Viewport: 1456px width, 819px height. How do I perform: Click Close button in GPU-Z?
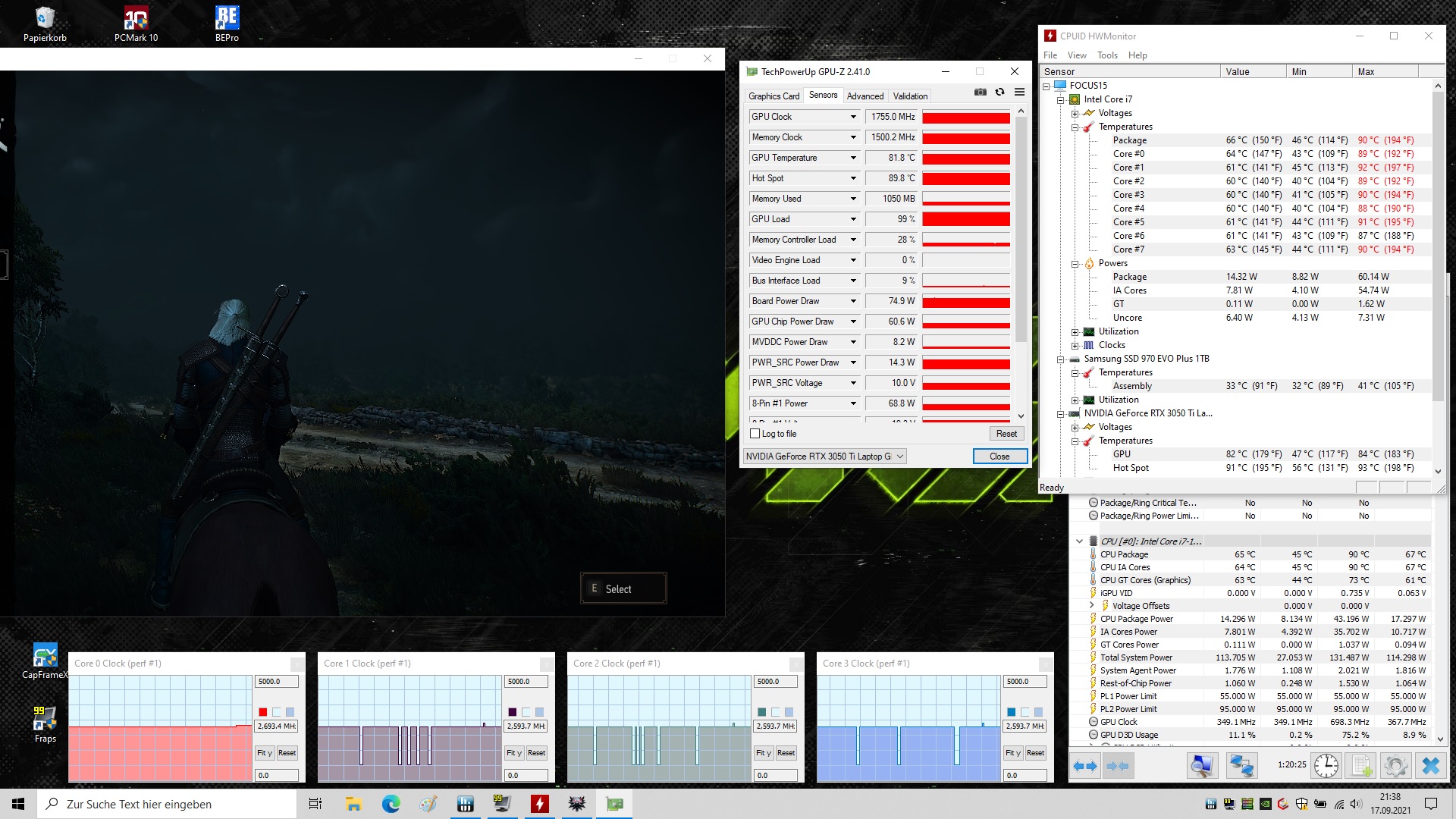coord(999,457)
